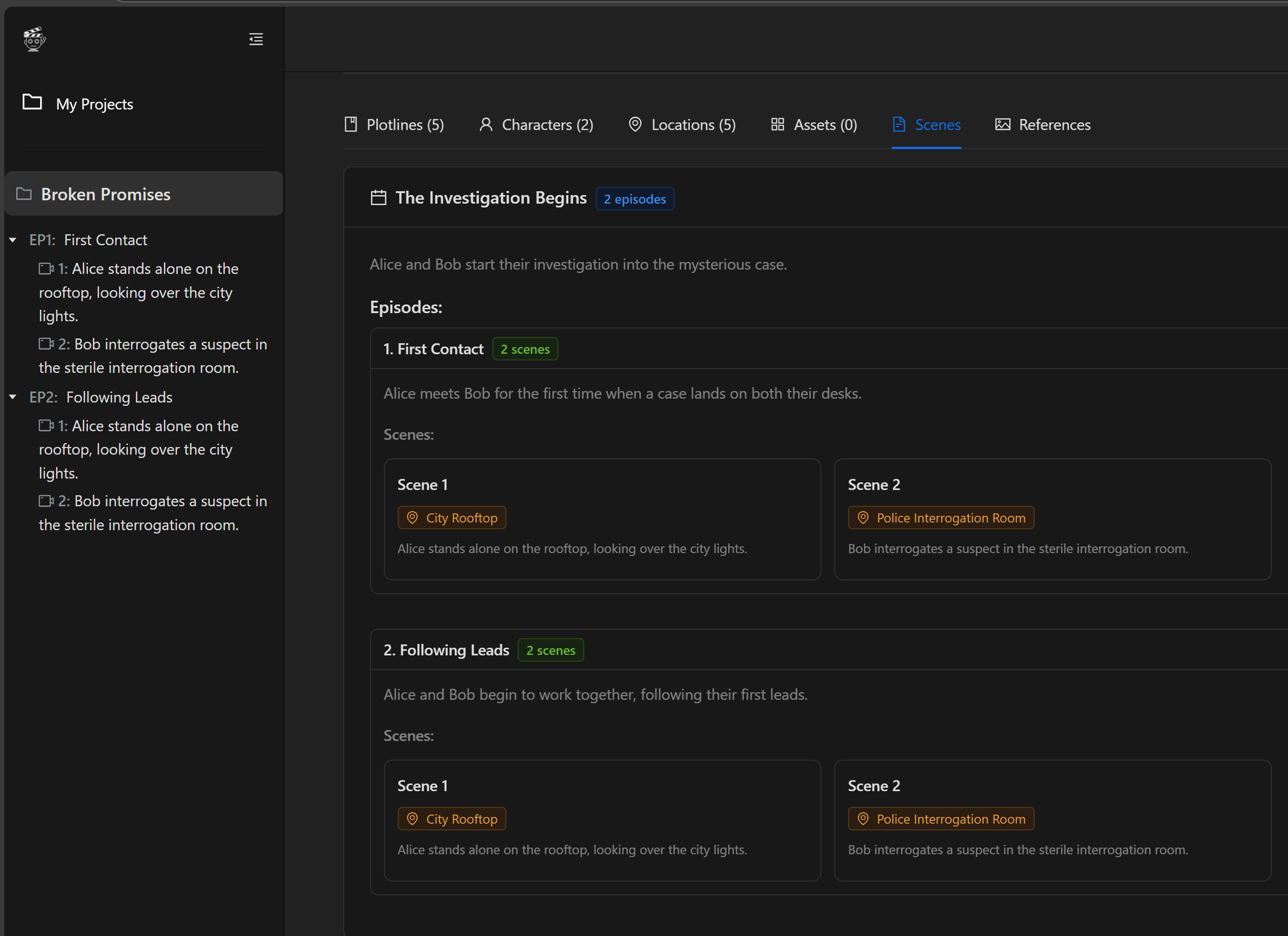Click the Broken Promises folder icon

[24, 194]
